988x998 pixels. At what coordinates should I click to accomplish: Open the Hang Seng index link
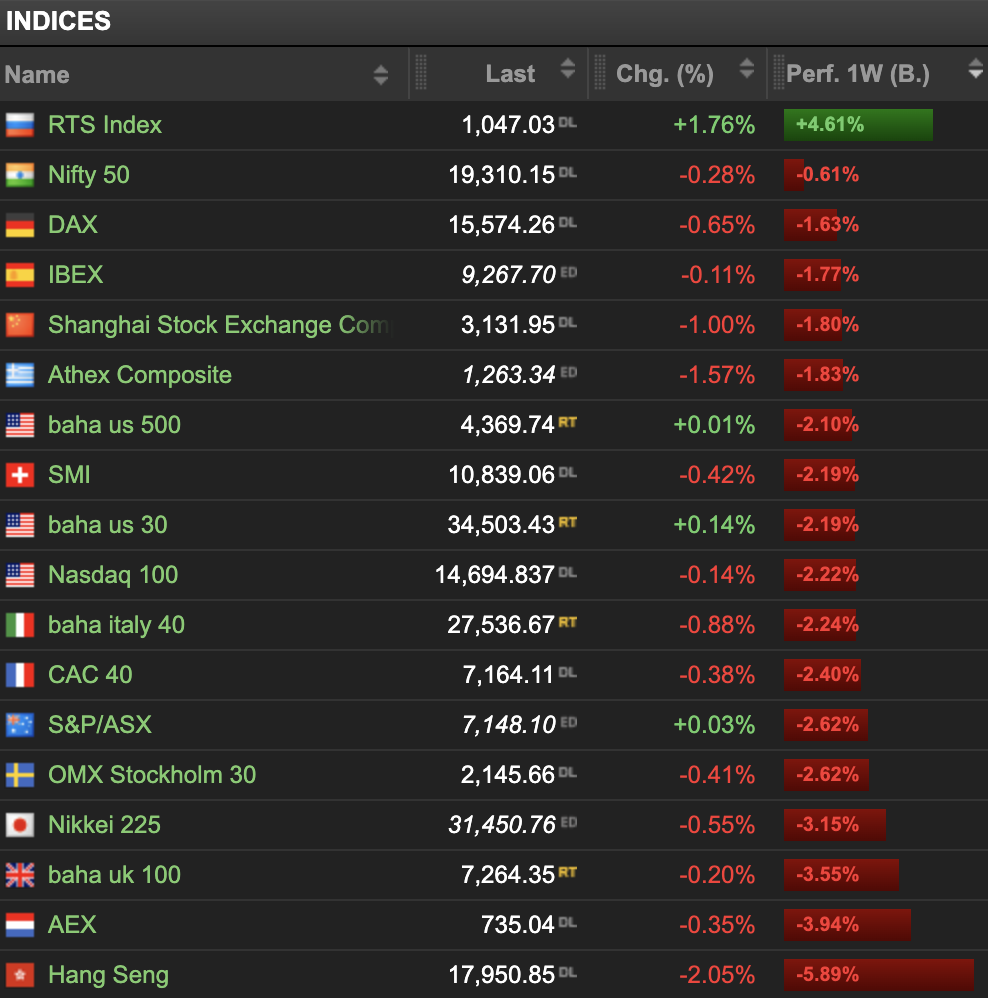pyautogui.click(x=108, y=975)
